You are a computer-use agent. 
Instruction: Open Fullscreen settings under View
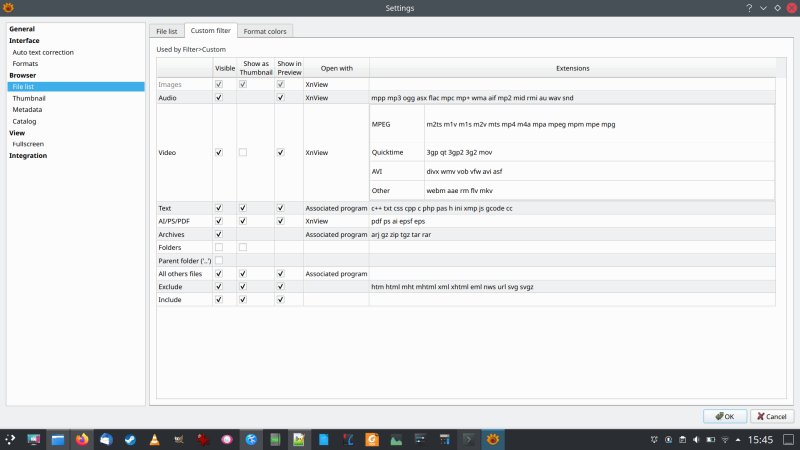tap(28, 144)
